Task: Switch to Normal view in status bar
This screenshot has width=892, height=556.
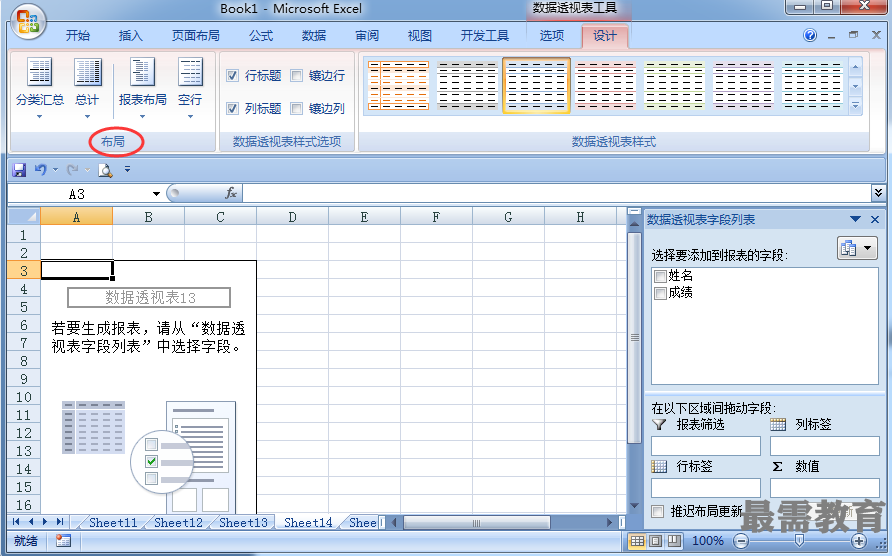Action: (x=637, y=541)
